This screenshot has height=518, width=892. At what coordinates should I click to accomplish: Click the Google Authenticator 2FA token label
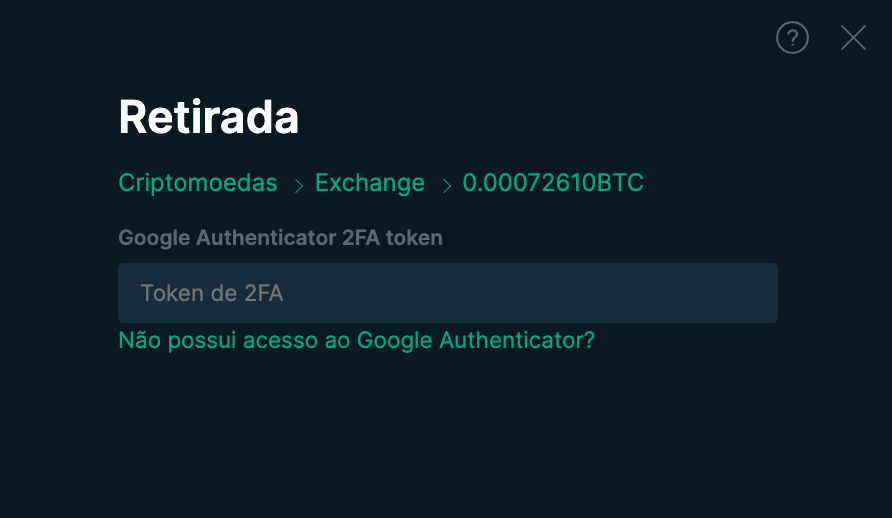[280, 238]
